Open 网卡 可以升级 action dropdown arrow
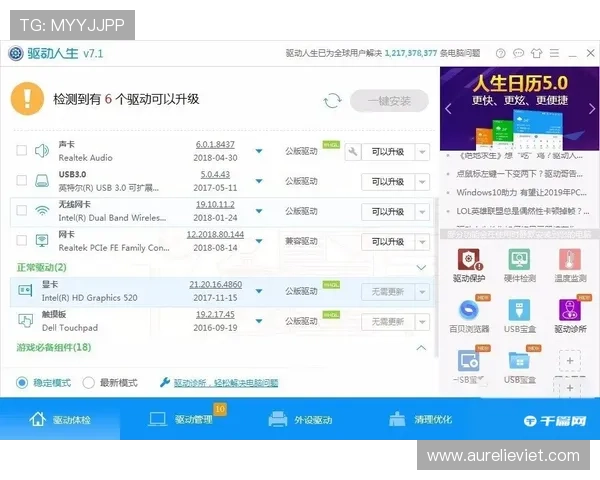The width and height of the screenshot is (600, 480). [422, 242]
